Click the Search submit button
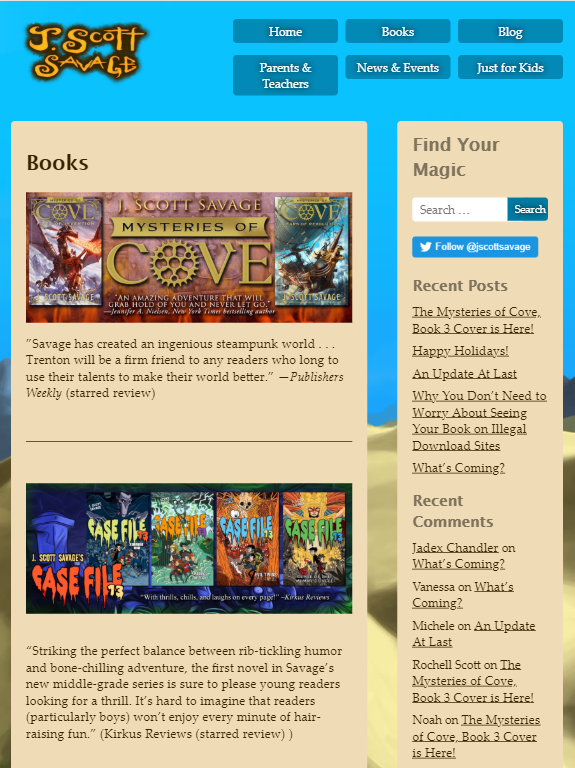 (x=527, y=210)
